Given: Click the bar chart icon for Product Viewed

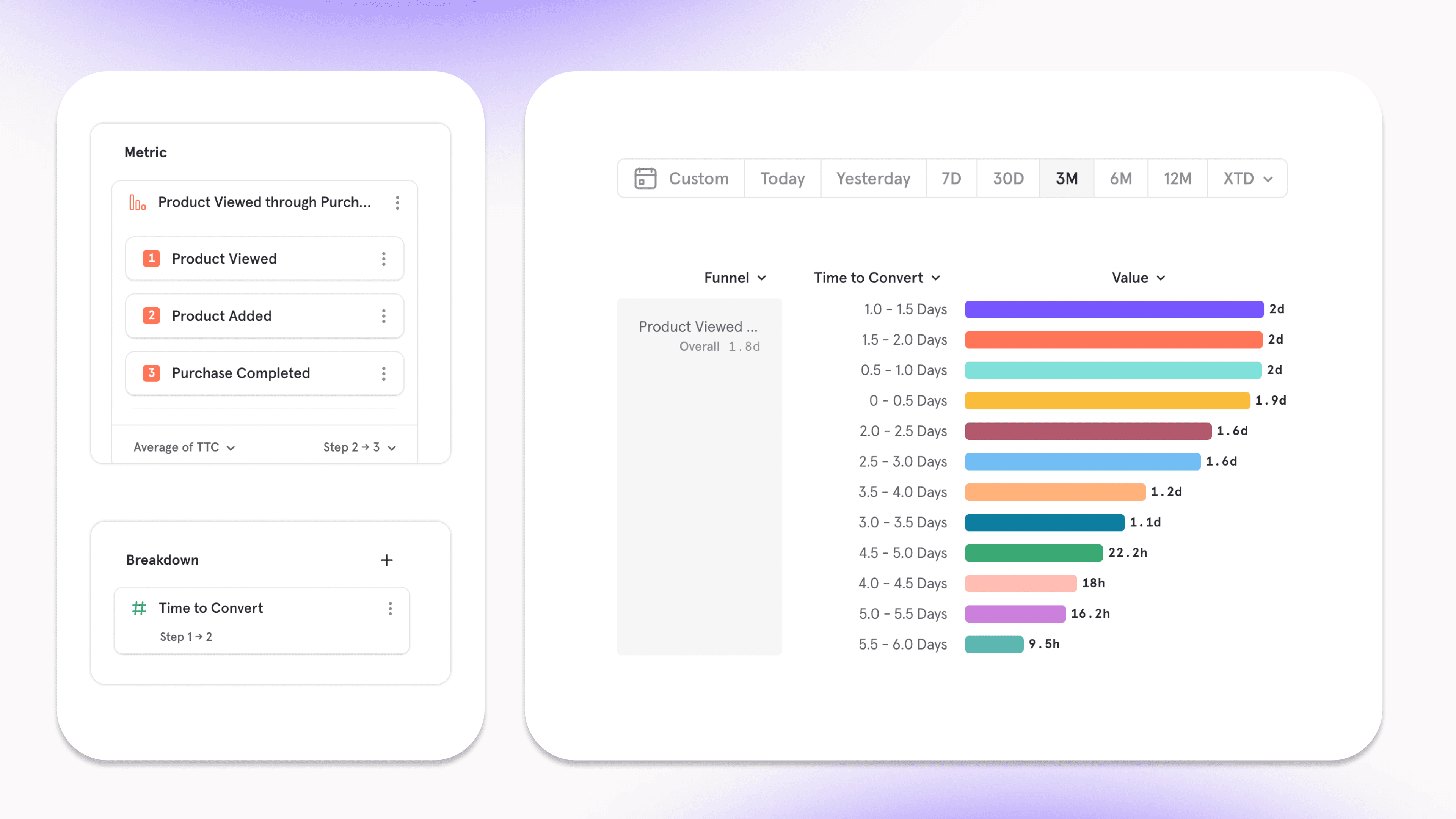Looking at the screenshot, I should tap(139, 202).
